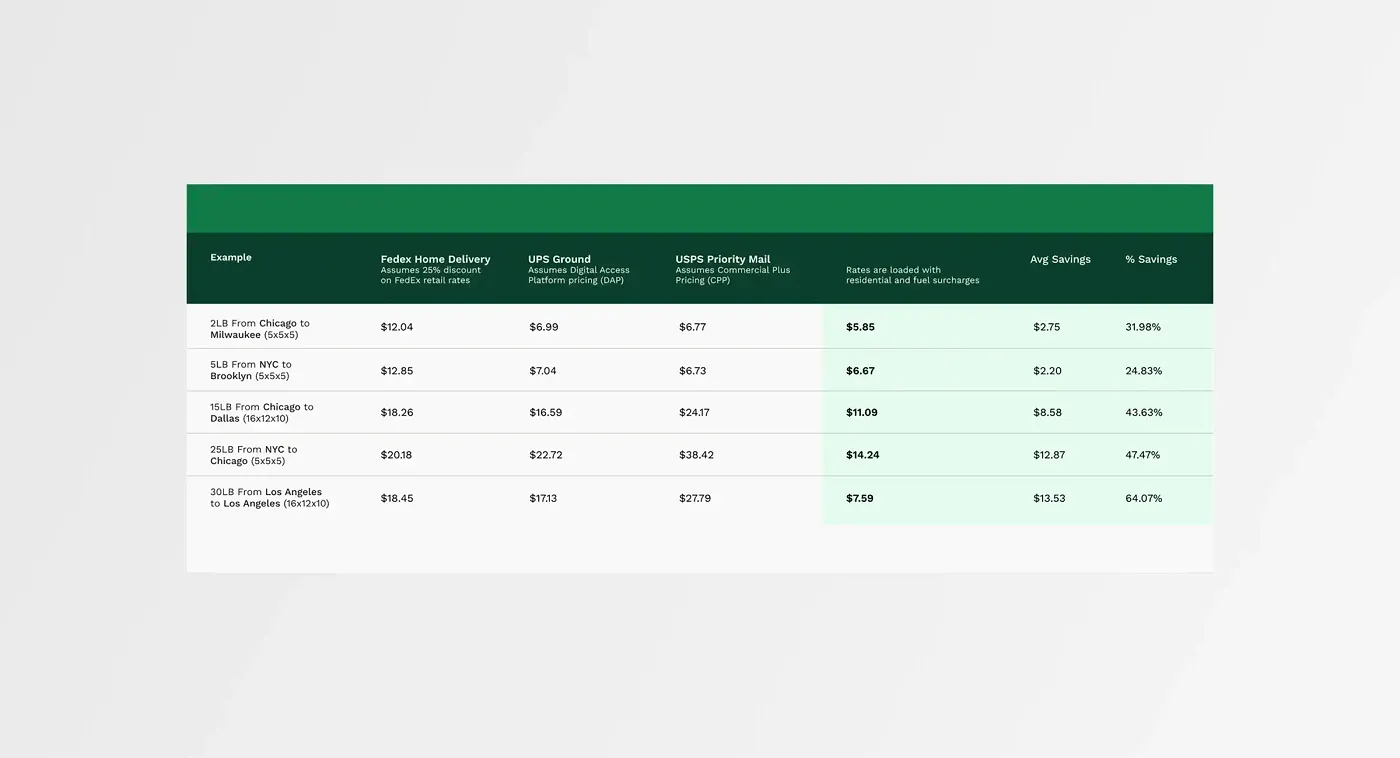Viewport: 1400px width, 758px height.
Task: Click the average savings value "$8.58"
Action: (1048, 412)
